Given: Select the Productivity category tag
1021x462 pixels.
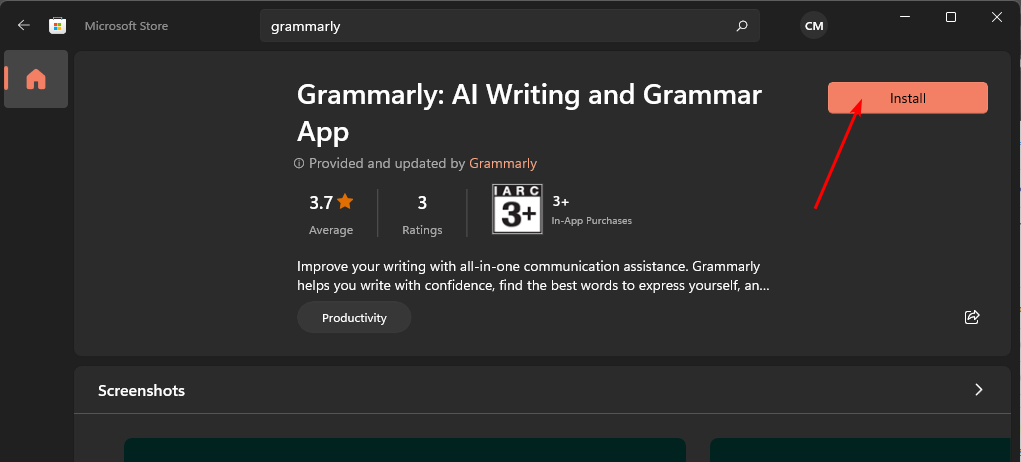Looking at the screenshot, I should pyautogui.click(x=354, y=318).
